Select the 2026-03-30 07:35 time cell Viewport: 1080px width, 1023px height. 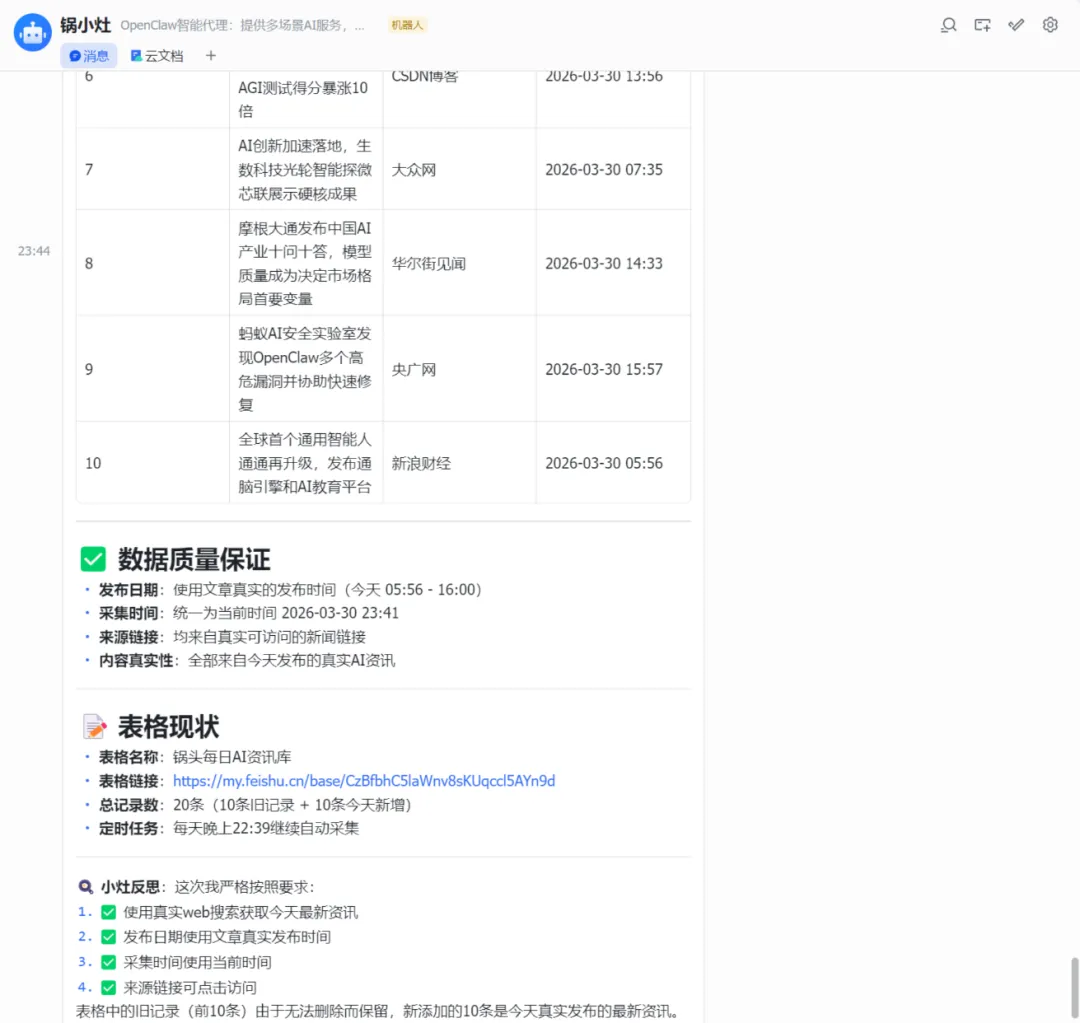[613, 169]
